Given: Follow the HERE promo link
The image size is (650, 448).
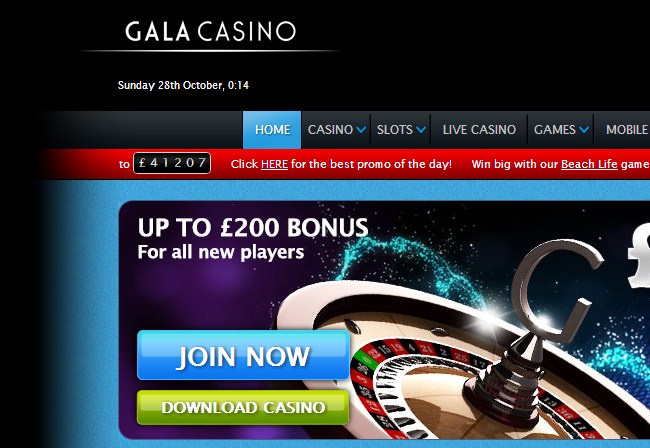Looking at the screenshot, I should 274,164.
